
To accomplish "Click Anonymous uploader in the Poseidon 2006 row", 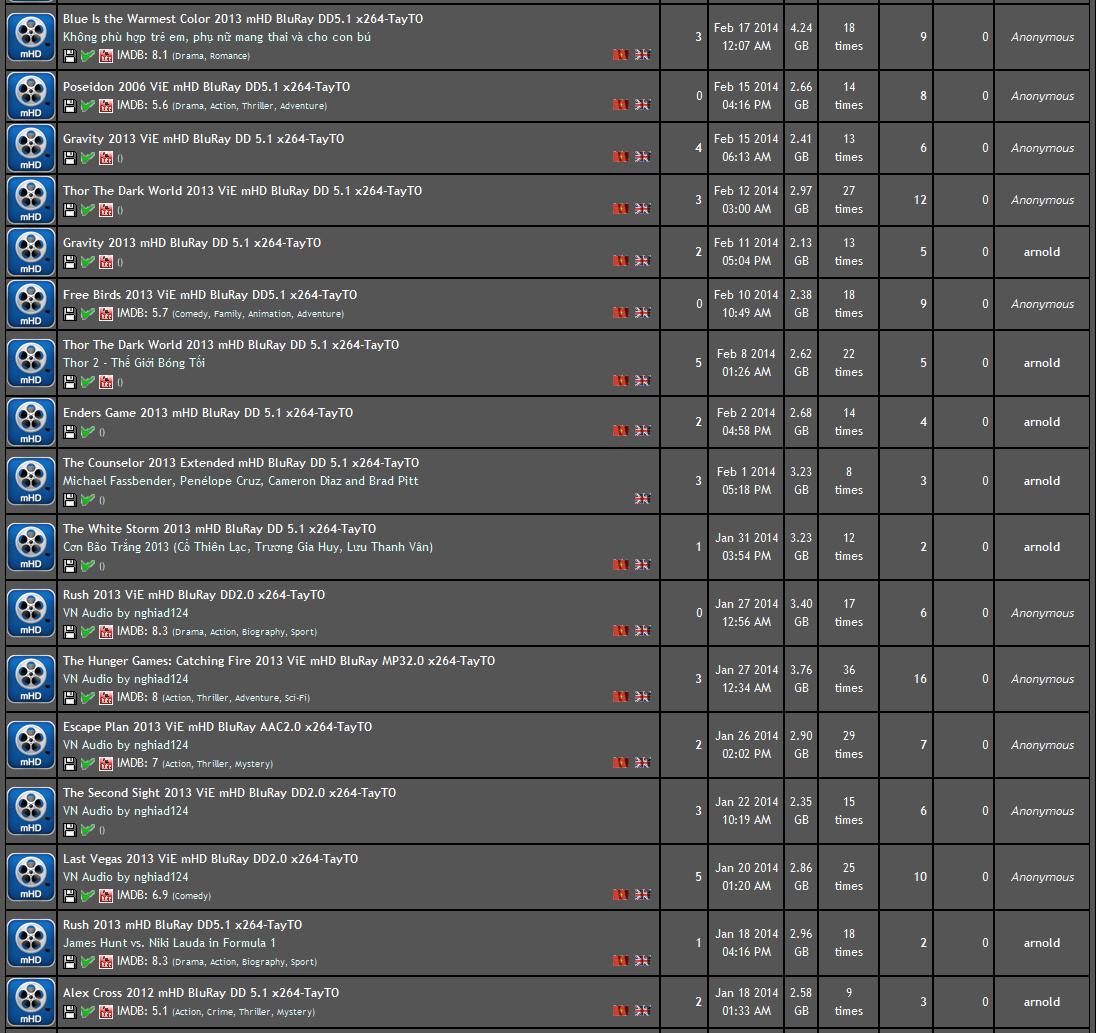I will (1042, 96).
